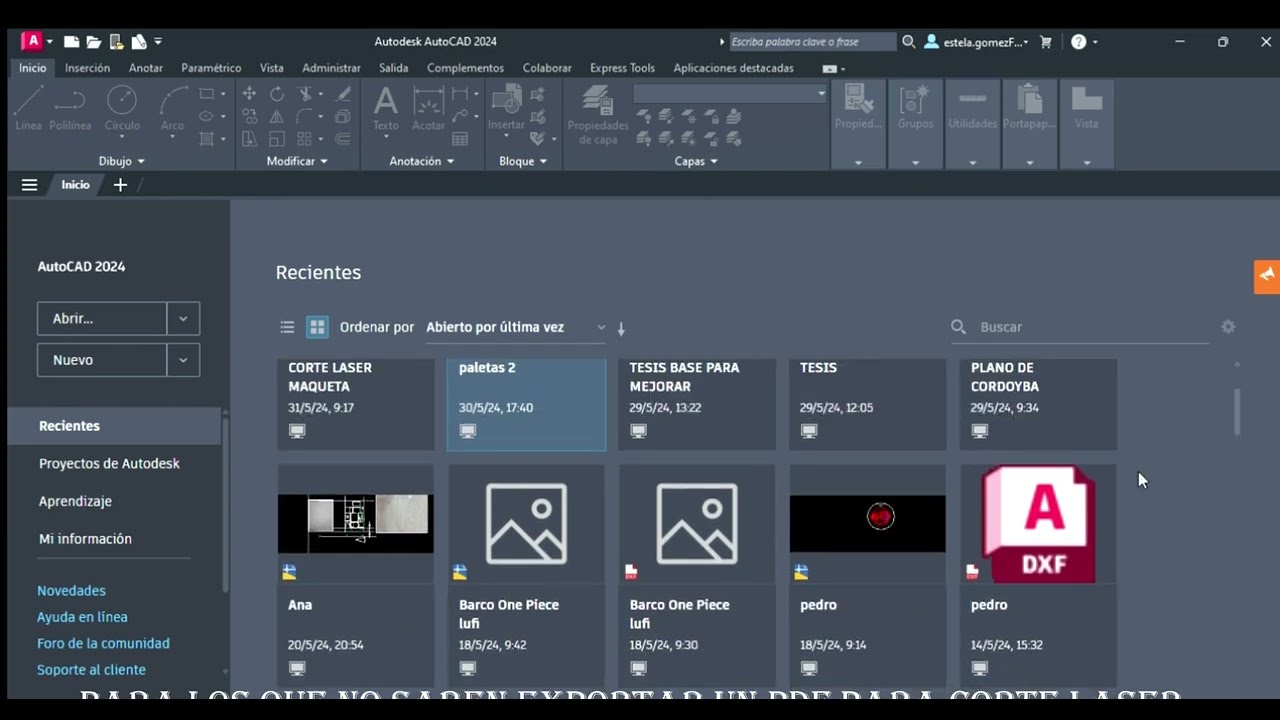
Task: Switch Recientes to list view
Action: tap(287, 327)
